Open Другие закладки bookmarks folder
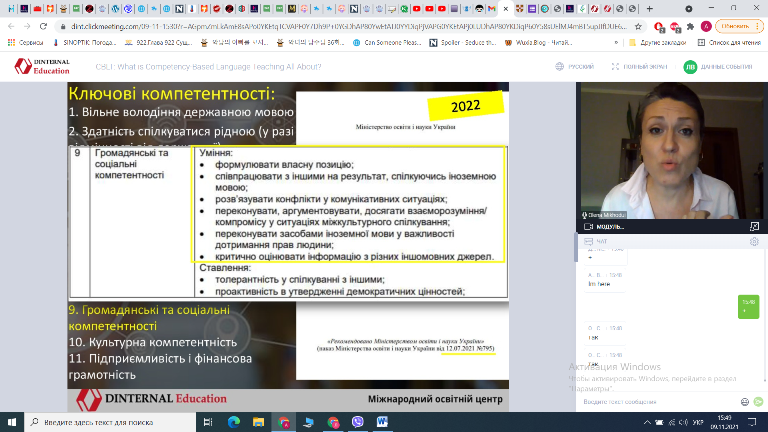Screen dimensions: 768x432 (657, 43)
